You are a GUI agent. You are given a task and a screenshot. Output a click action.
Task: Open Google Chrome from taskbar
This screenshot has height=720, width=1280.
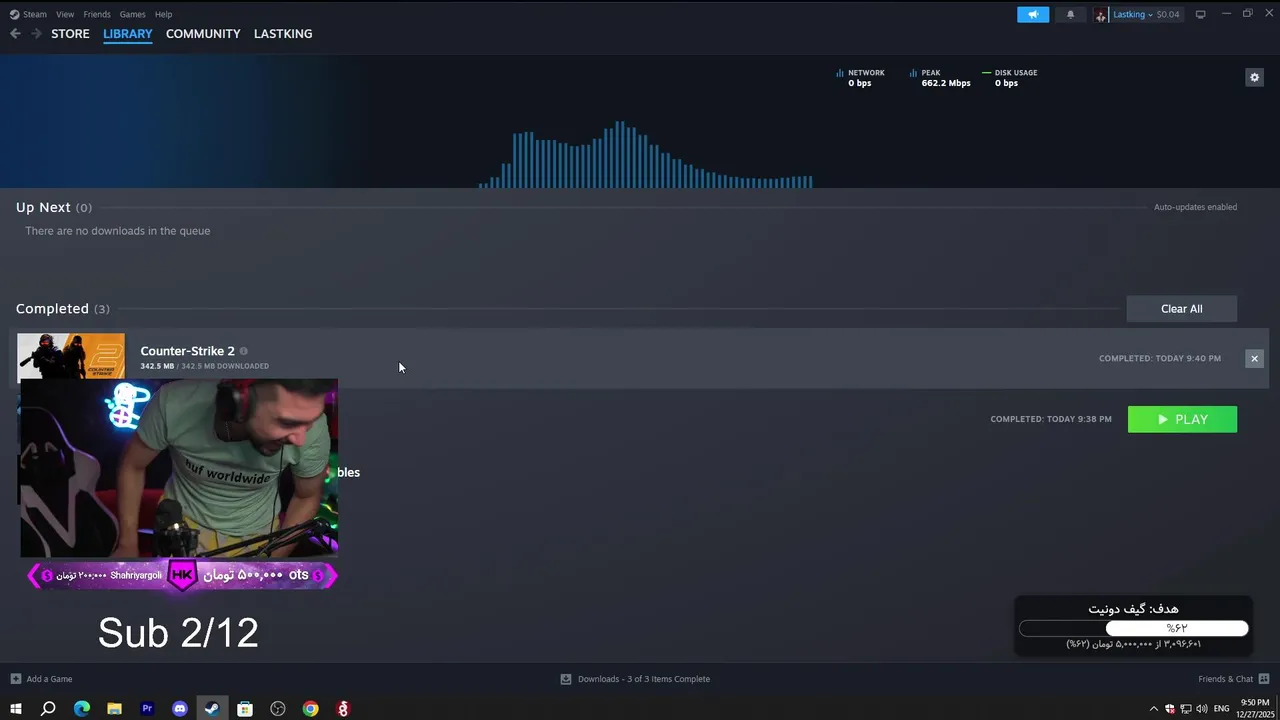pyautogui.click(x=311, y=709)
